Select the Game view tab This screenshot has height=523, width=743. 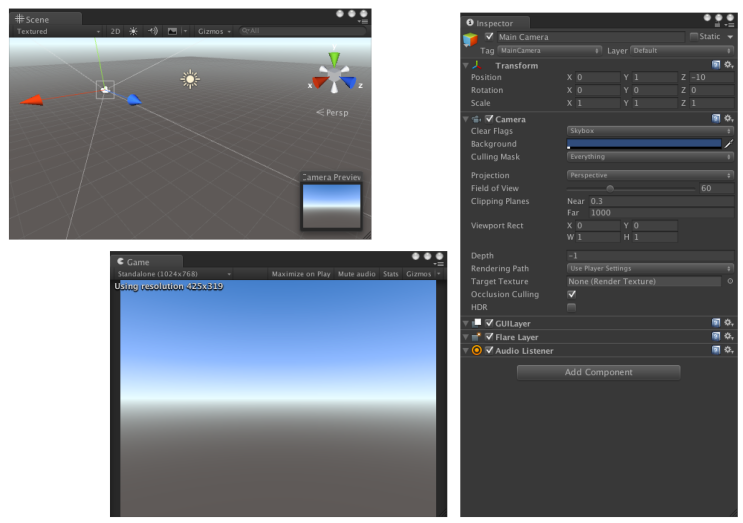coord(137,262)
